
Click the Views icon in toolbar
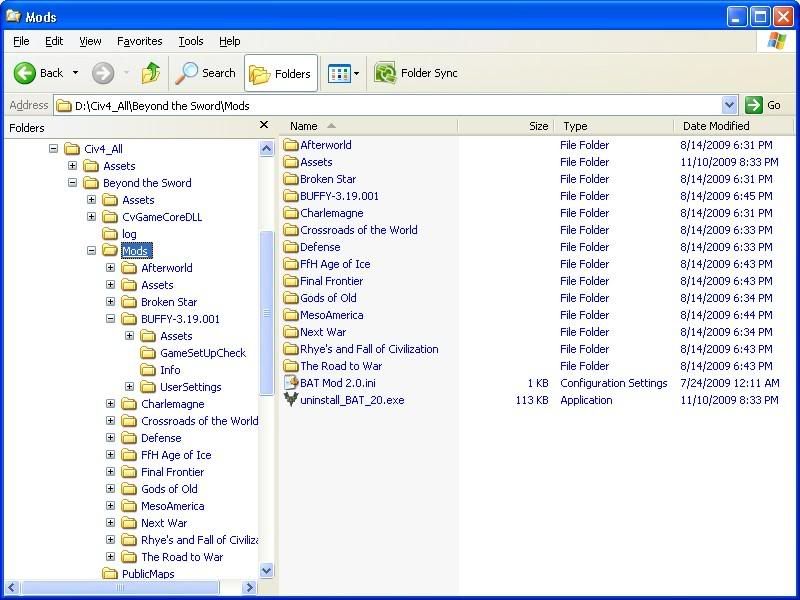(339, 73)
